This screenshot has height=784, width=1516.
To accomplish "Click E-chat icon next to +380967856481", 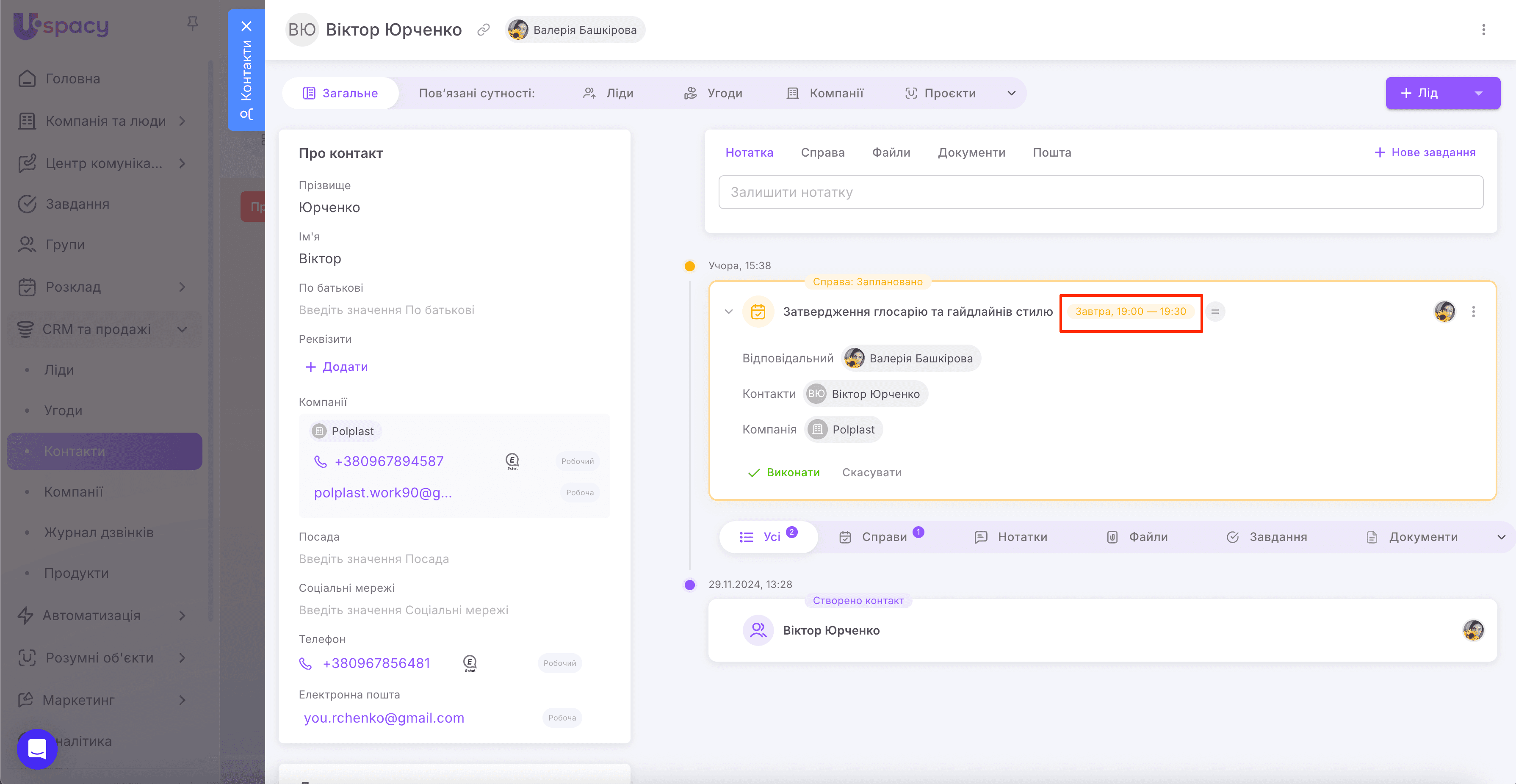I will (470, 663).
